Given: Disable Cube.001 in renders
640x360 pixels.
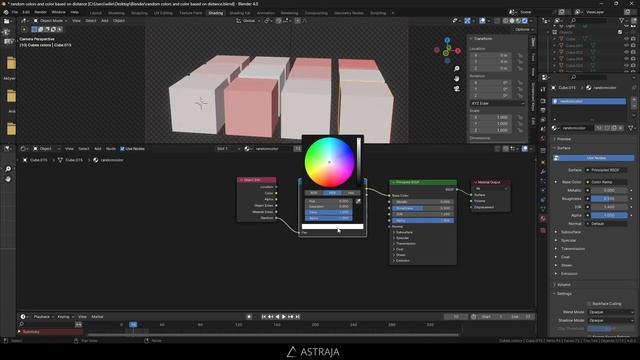Looking at the screenshot, I should pos(633,46).
